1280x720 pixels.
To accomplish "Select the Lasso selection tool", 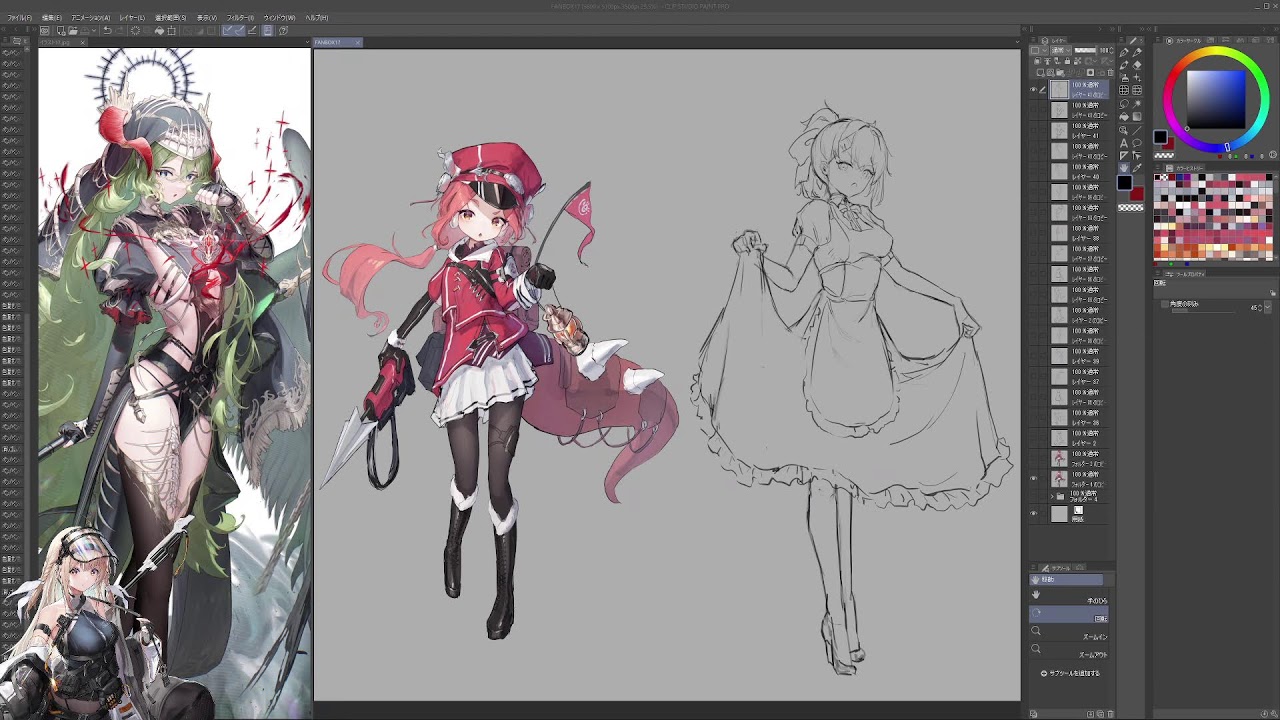I will coord(1124,104).
